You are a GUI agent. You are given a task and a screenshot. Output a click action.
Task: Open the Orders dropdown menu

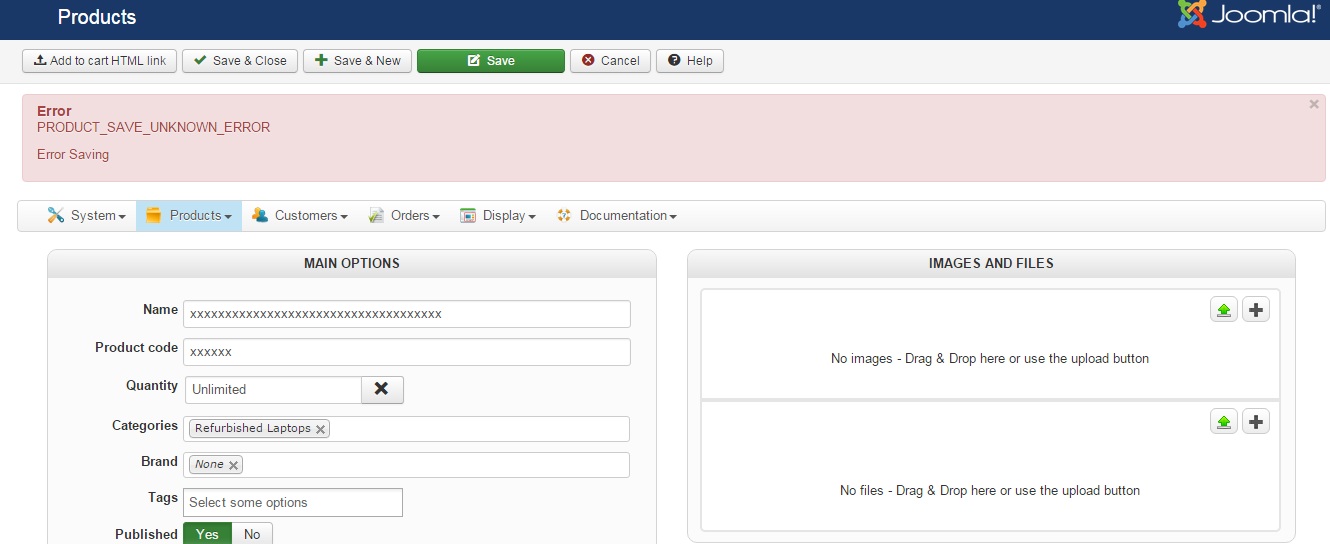[x=404, y=215]
